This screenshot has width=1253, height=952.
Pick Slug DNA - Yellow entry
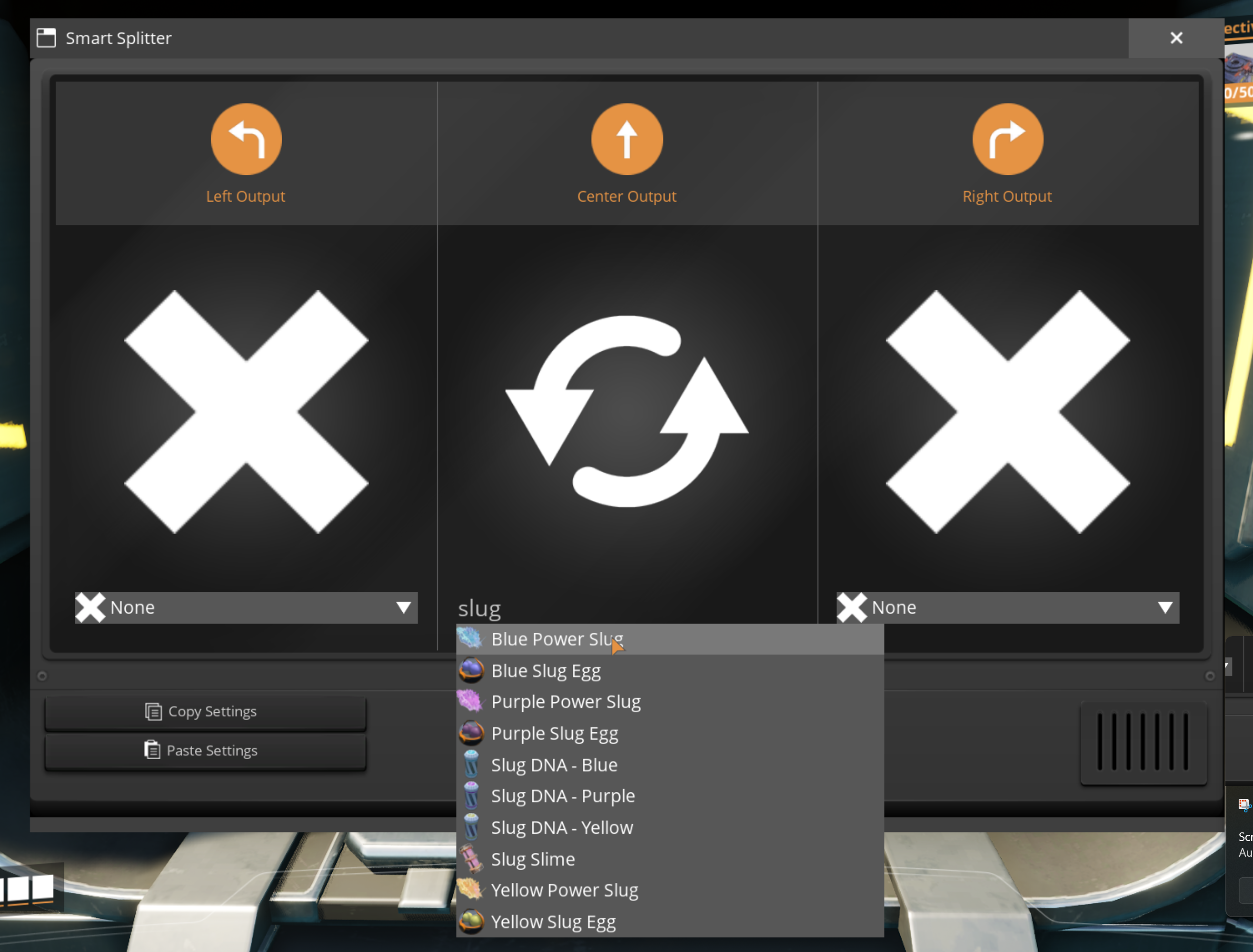561,828
